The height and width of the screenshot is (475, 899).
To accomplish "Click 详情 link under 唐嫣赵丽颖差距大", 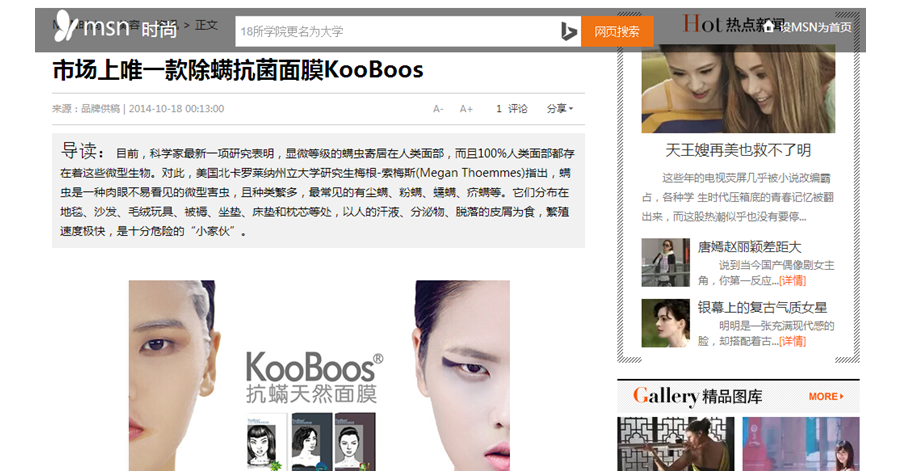I will (x=792, y=281).
